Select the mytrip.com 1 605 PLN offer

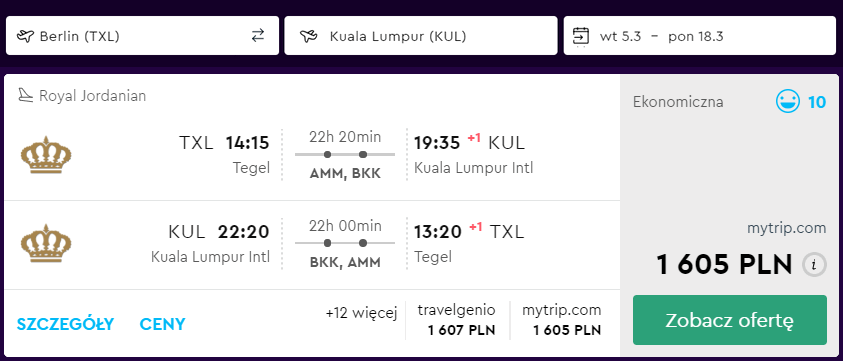561,320
